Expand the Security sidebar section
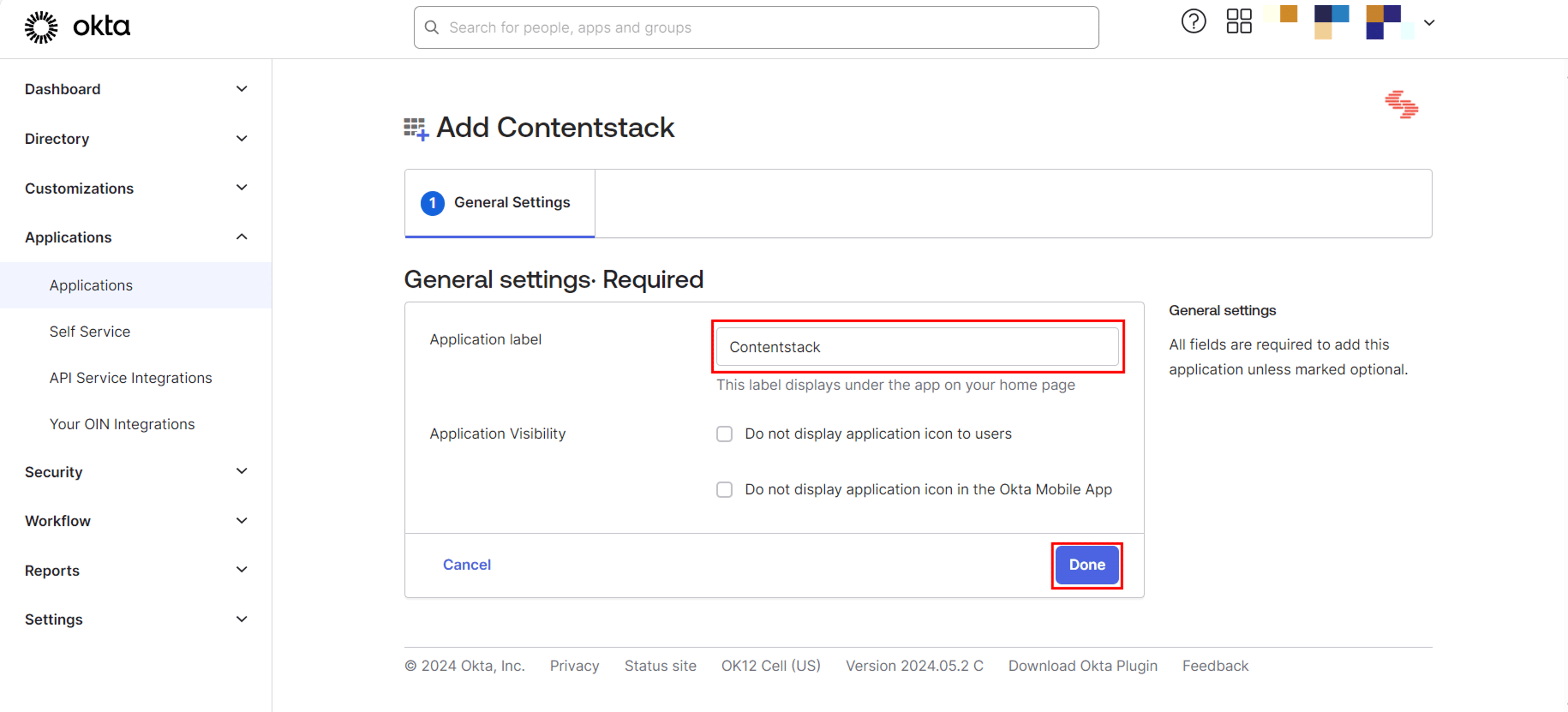1568x712 pixels. point(136,471)
